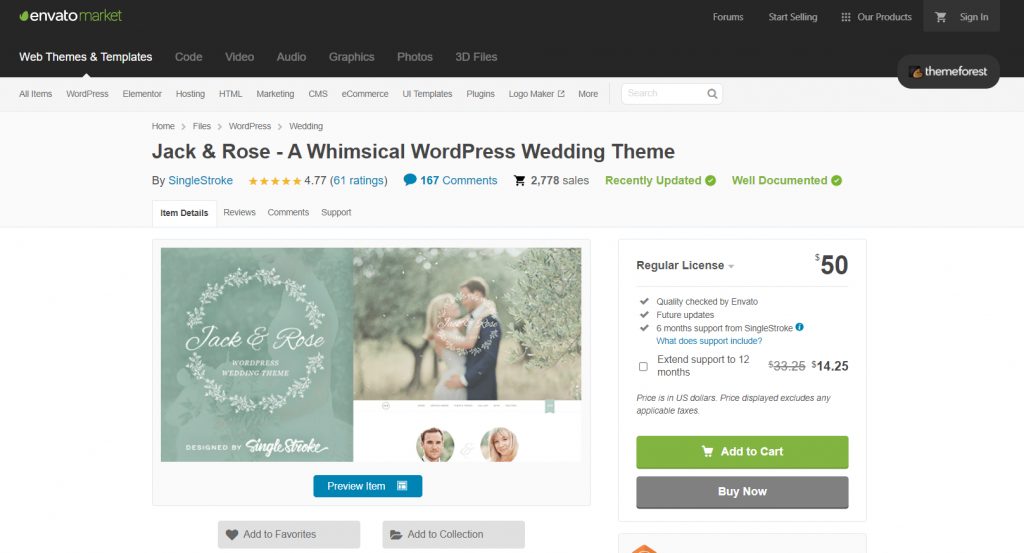Viewport: 1024px width, 553px height.
Task: Open the Photos marketplace menu
Action: coord(415,57)
